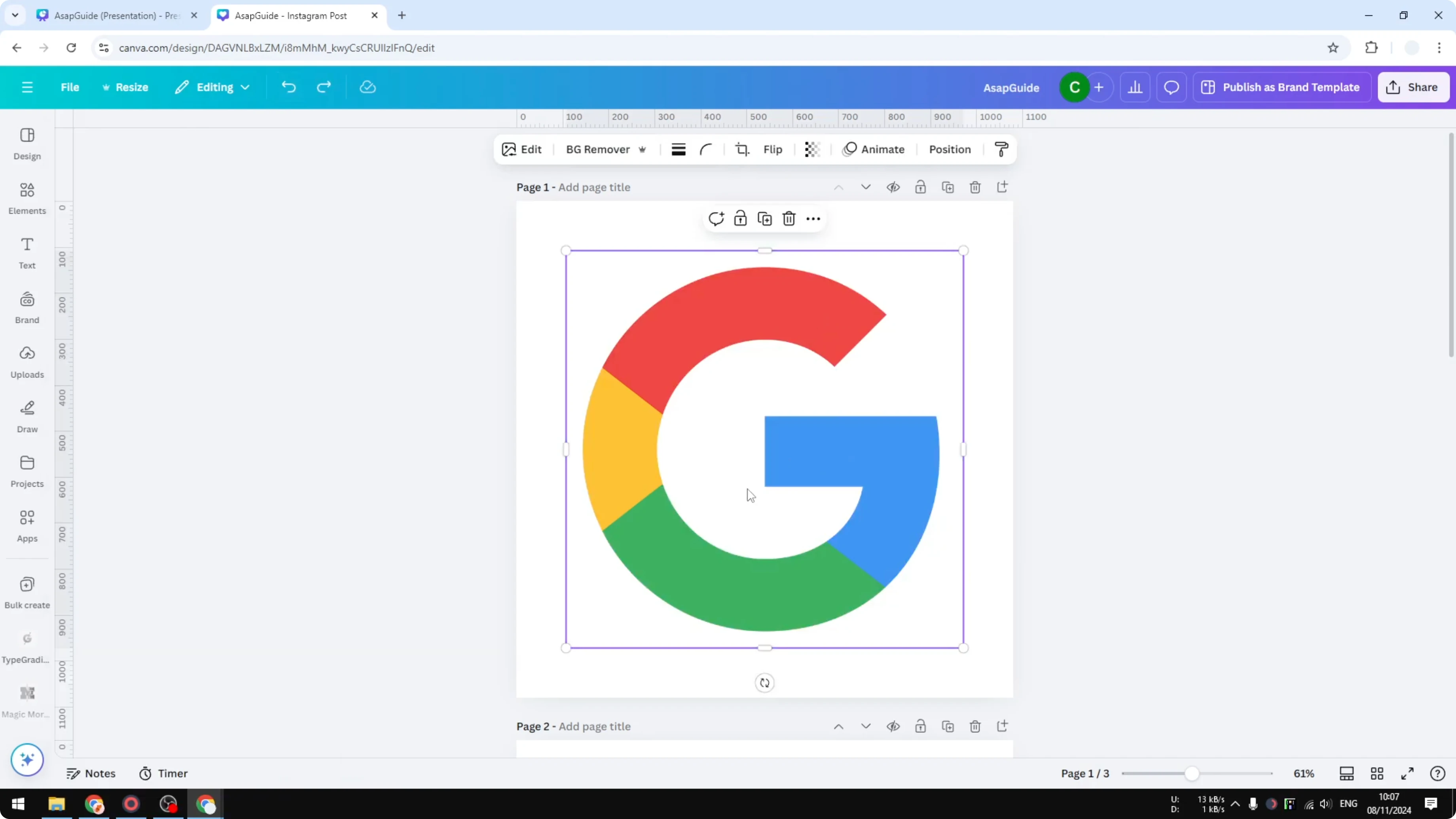The height and width of the screenshot is (819, 1456).
Task: Select the Crop tool in the toolbar
Action: point(742,149)
